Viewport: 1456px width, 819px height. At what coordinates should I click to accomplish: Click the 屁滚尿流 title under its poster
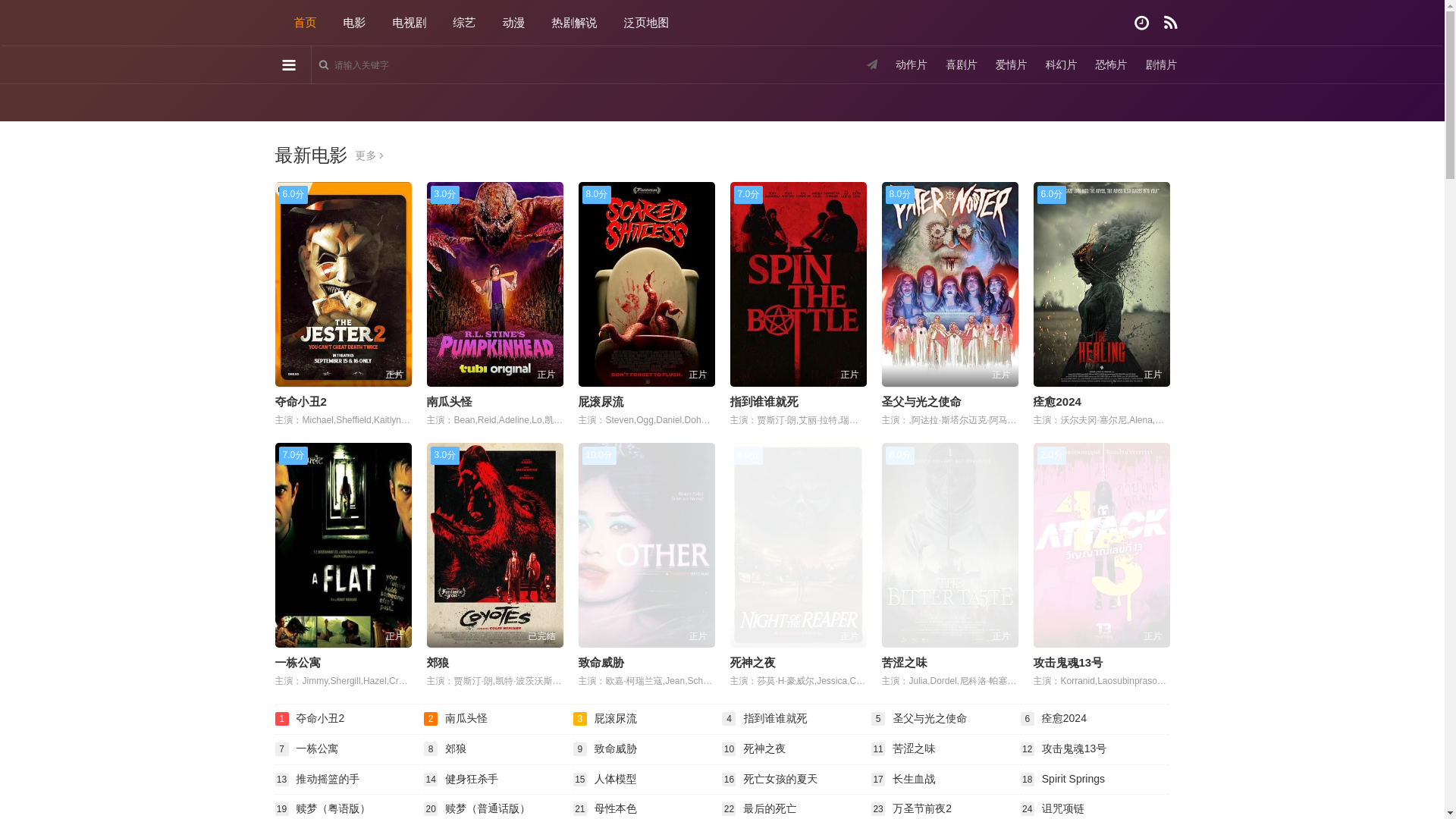click(601, 402)
